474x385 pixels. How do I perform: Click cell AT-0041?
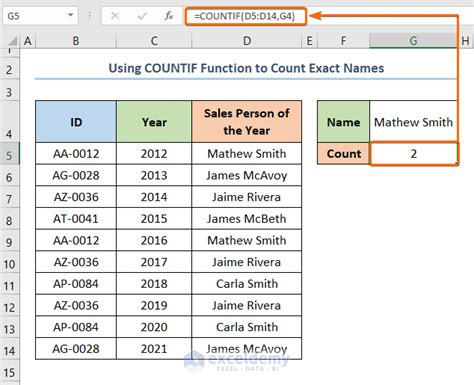(76, 219)
